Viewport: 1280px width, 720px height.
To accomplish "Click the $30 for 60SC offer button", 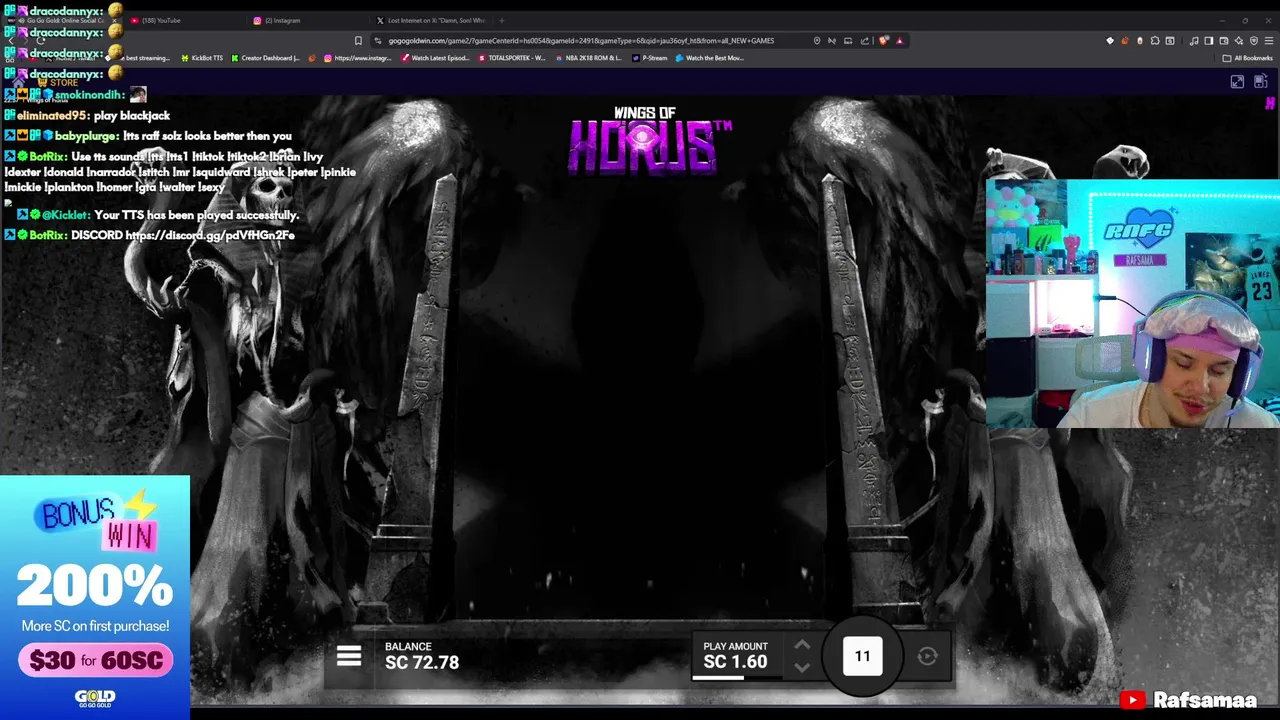I will point(95,660).
